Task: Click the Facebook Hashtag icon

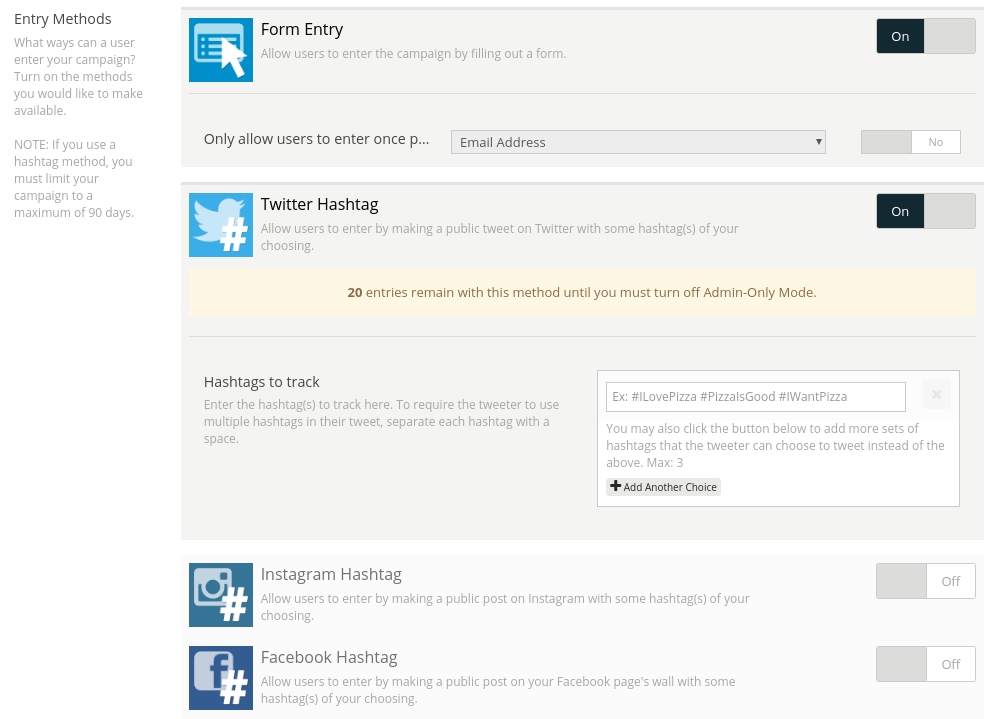Action: pyautogui.click(x=221, y=678)
